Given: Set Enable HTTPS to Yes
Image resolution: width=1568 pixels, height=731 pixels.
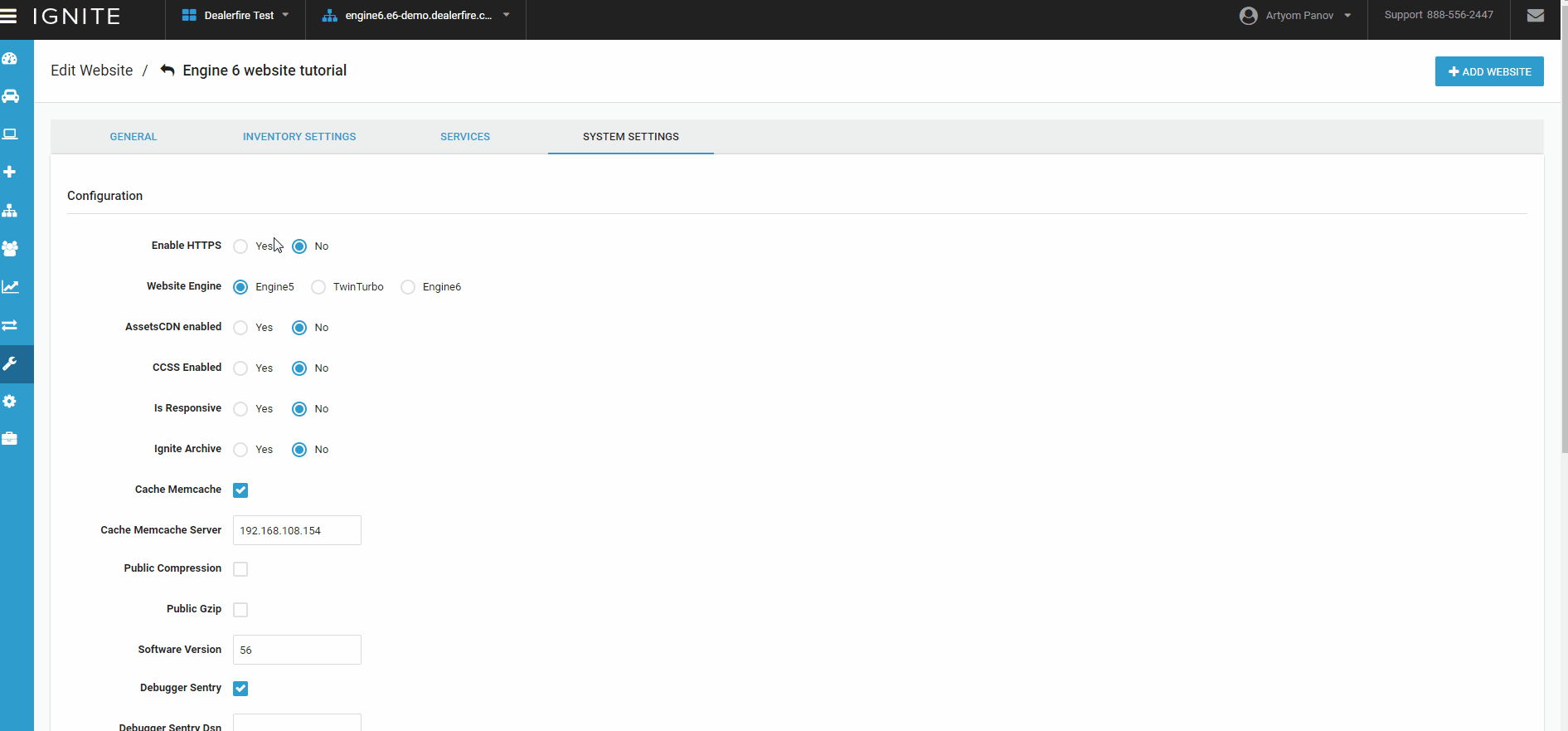Looking at the screenshot, I should coord(240,246).
